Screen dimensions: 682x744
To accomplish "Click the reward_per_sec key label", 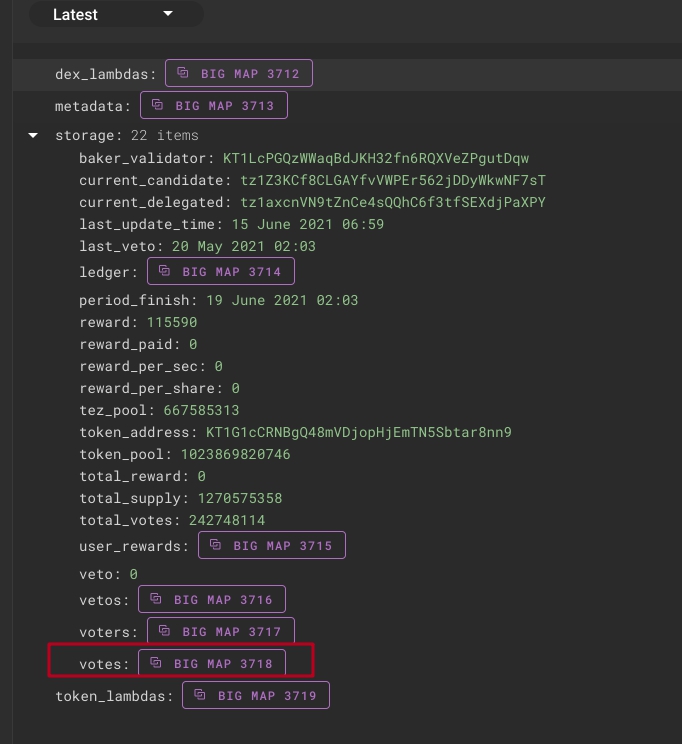I will tap(142, 366).
